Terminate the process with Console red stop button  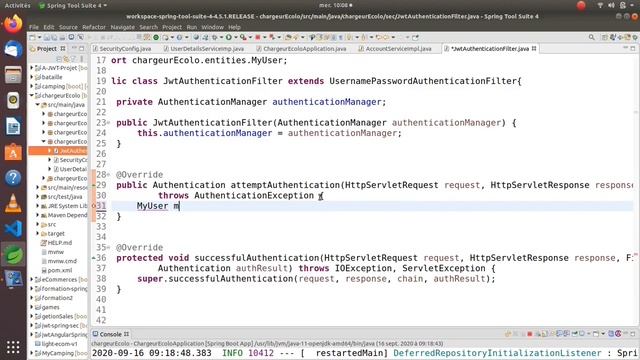pos(529,334)
